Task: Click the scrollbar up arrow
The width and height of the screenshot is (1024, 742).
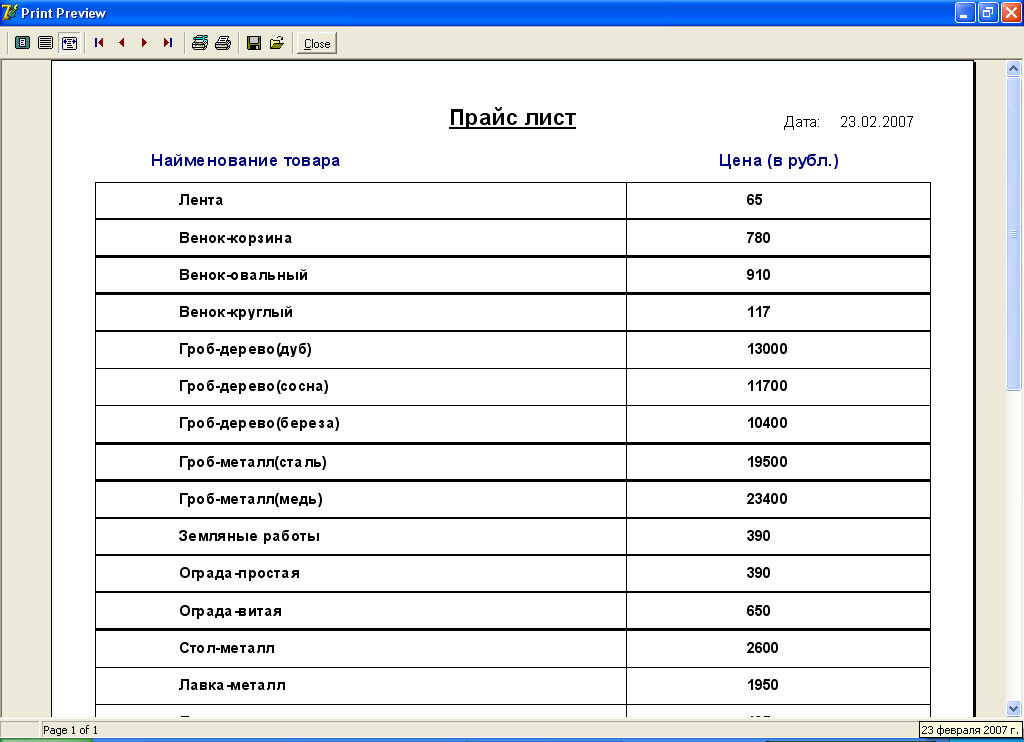Action: [1014, 69]
